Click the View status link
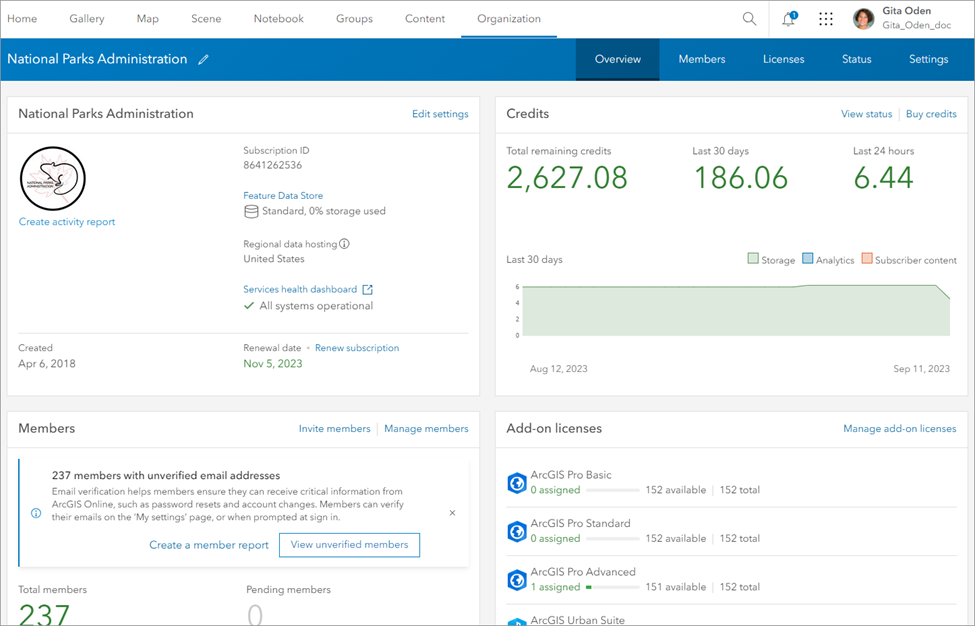The width and height of the screenshot is (975, 626). pyautogui.click(x=867, y=114)
